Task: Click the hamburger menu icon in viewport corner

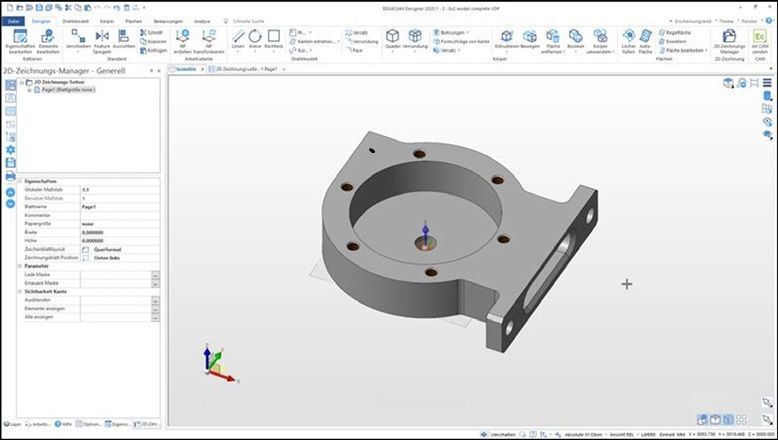Action: point(767,83)
